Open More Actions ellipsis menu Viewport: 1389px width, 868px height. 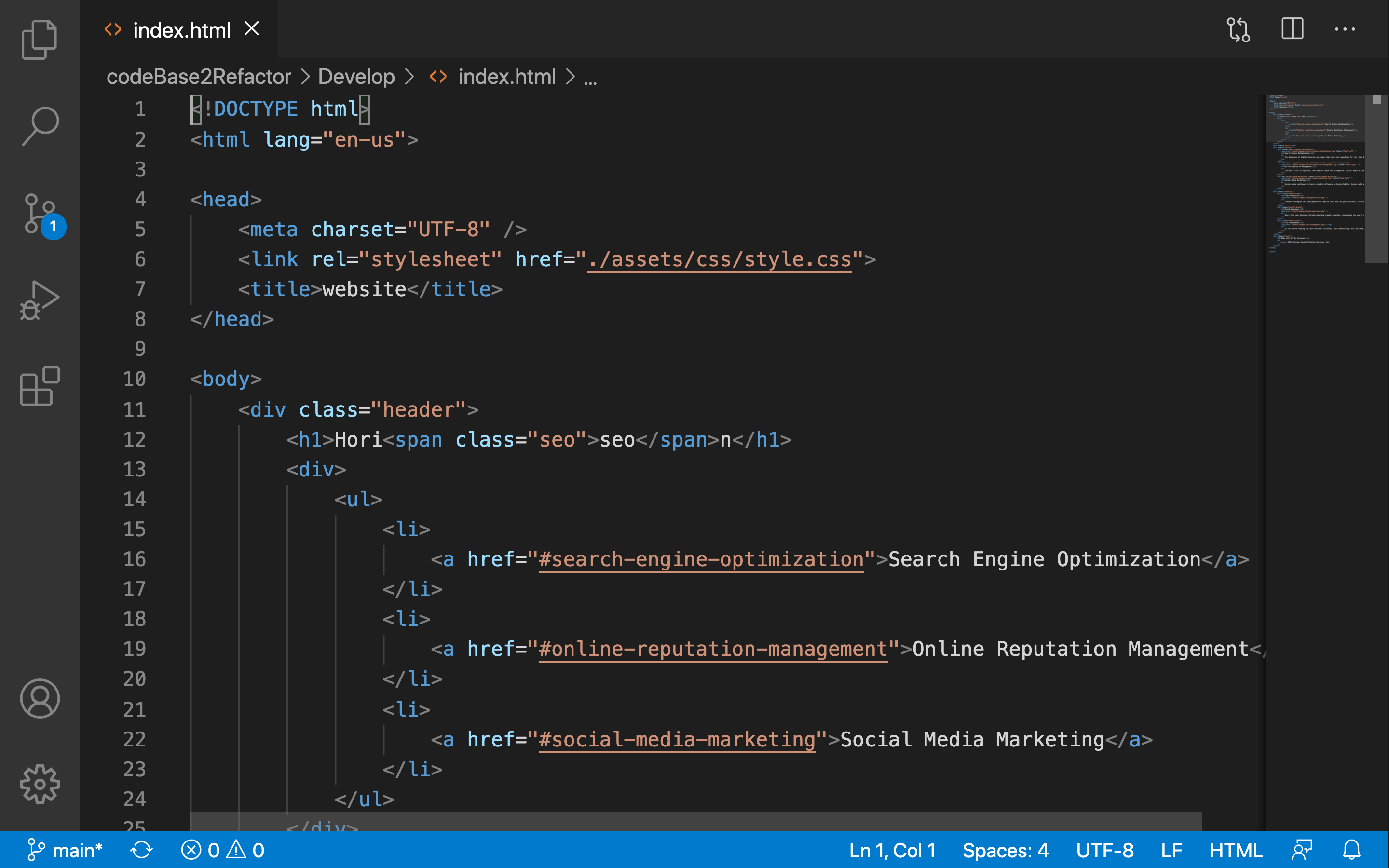1344,29
